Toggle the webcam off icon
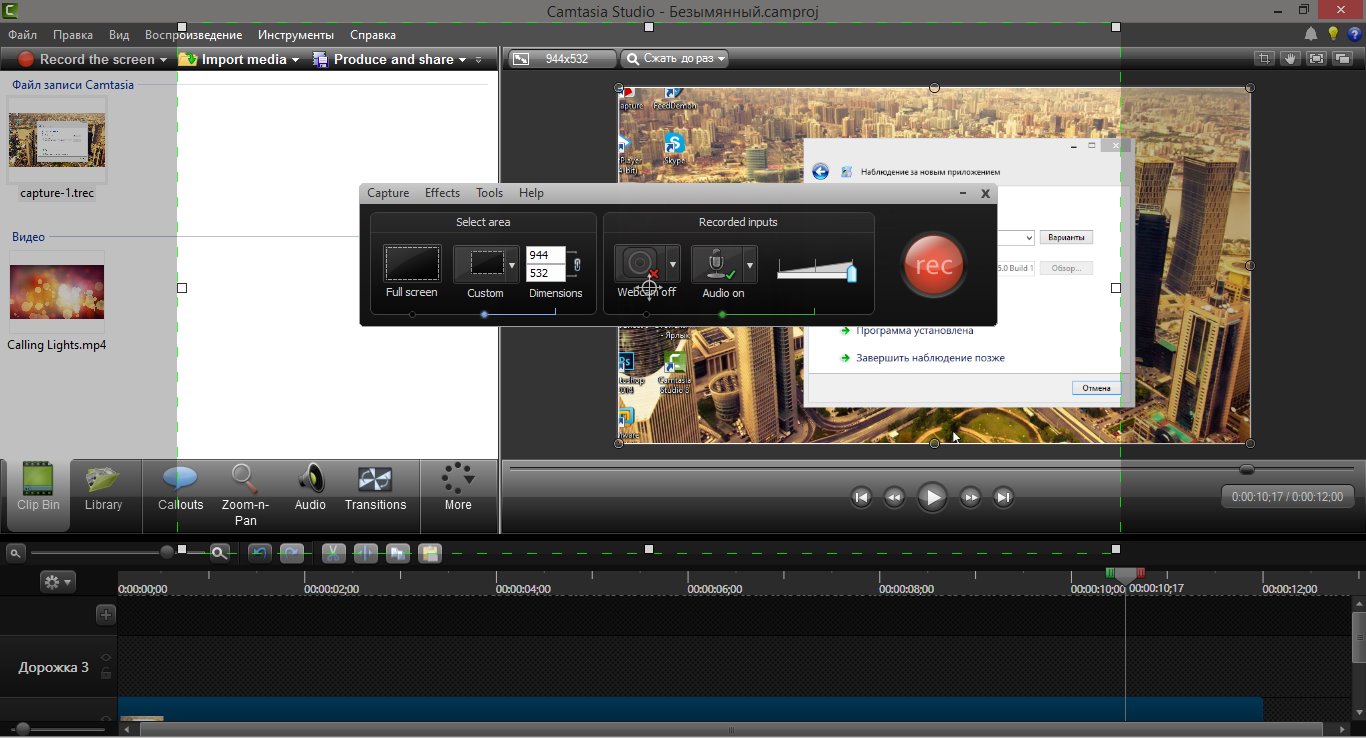This screenshot has width=1366, height=738. click(x=638, y=264)
